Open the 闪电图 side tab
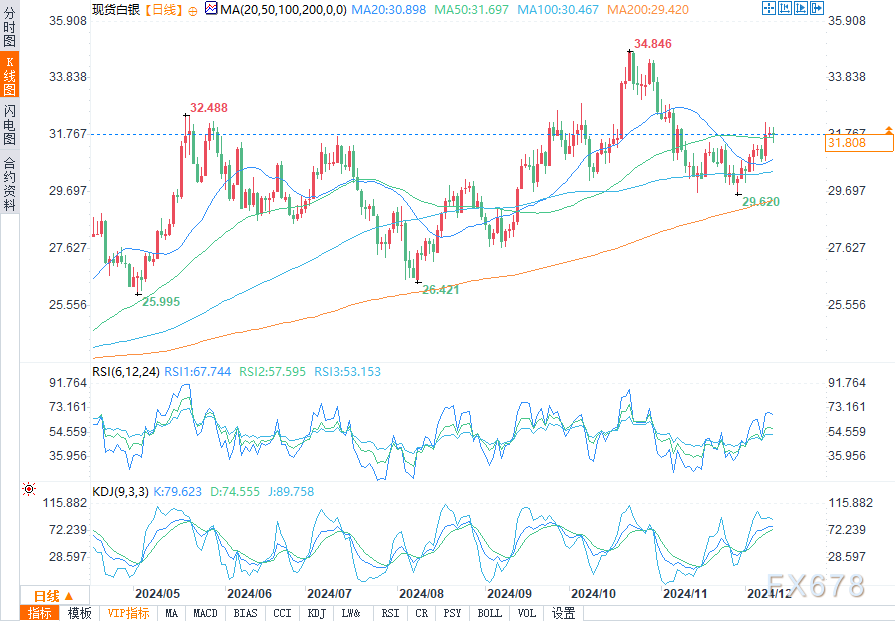 (9, 124)
